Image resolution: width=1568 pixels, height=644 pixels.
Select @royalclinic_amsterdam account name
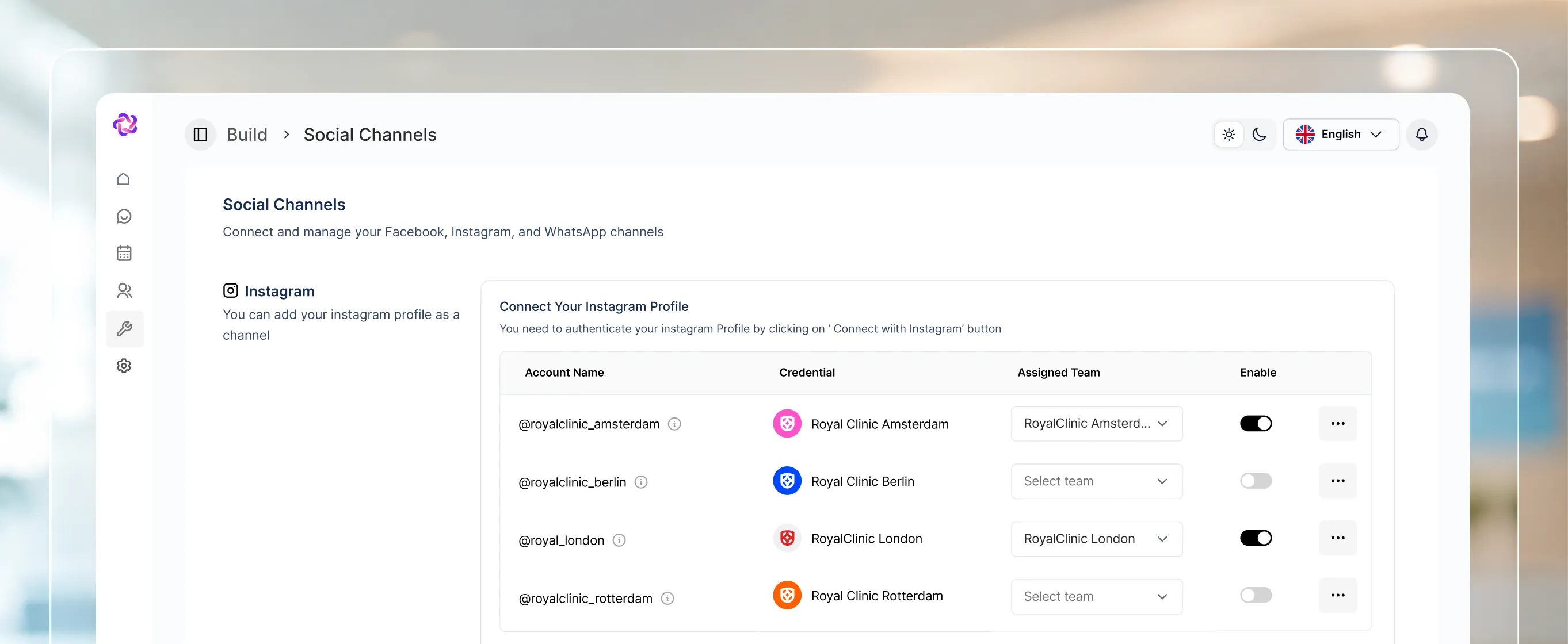point(589,424)
